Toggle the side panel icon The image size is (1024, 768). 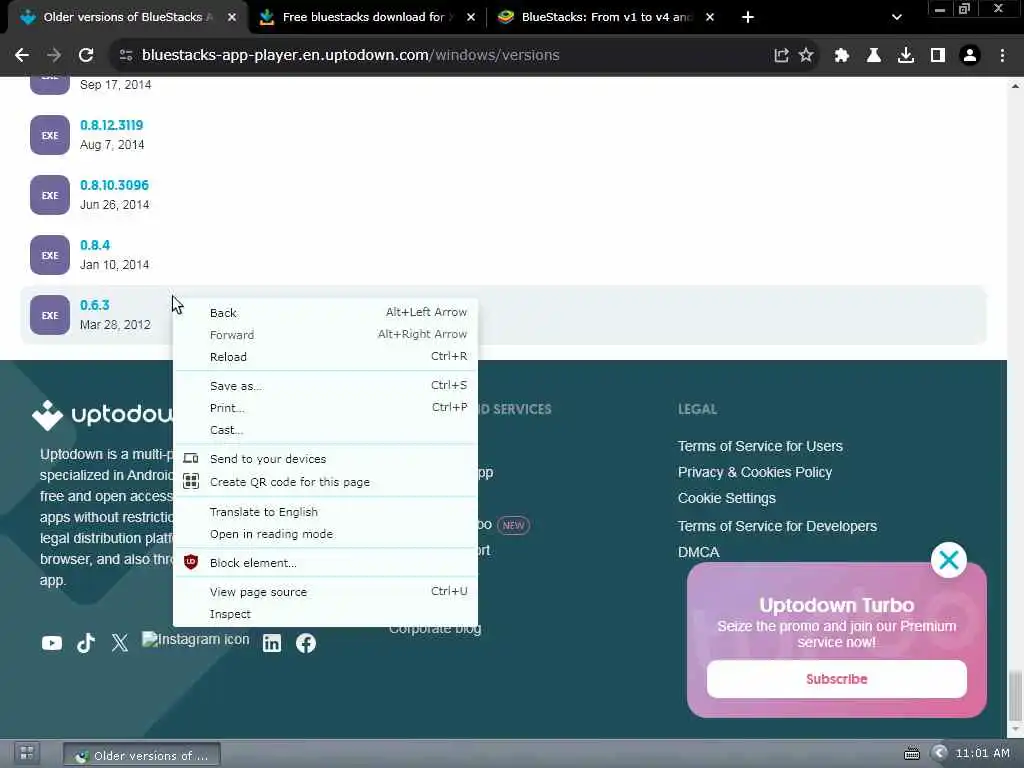(x=938, y=56)
